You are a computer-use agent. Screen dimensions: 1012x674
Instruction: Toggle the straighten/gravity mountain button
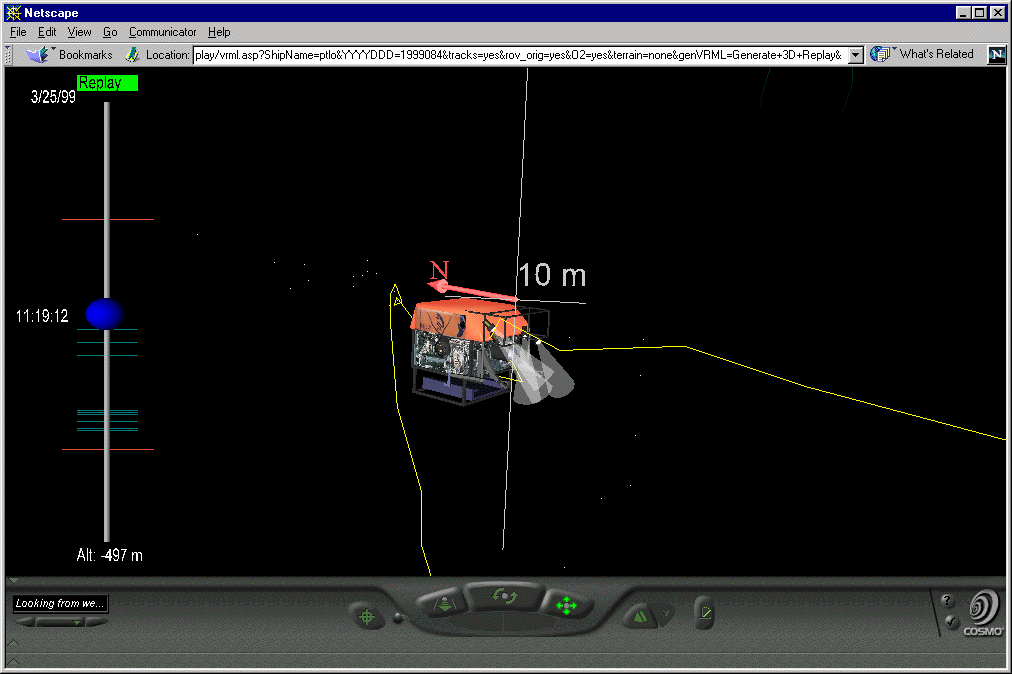click(x=638, y=614)
